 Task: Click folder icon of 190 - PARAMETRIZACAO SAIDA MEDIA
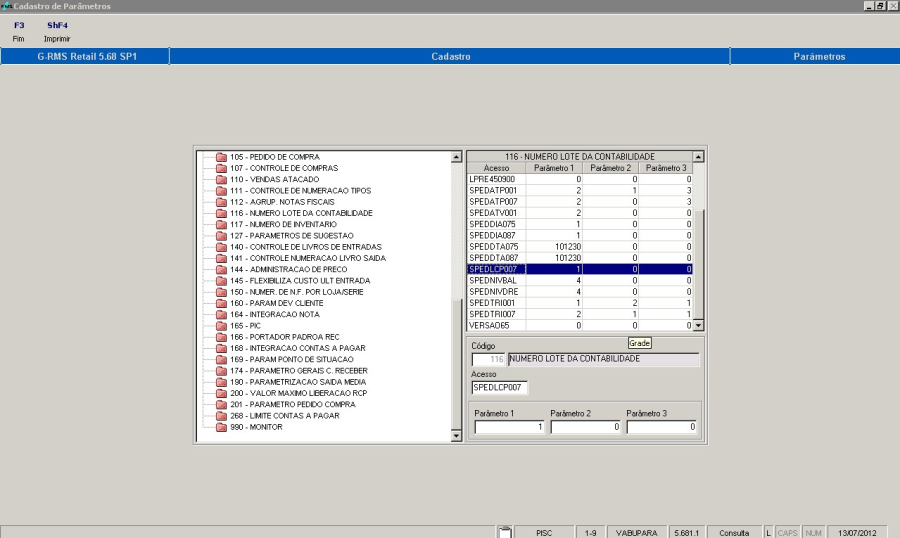[222, 382]
